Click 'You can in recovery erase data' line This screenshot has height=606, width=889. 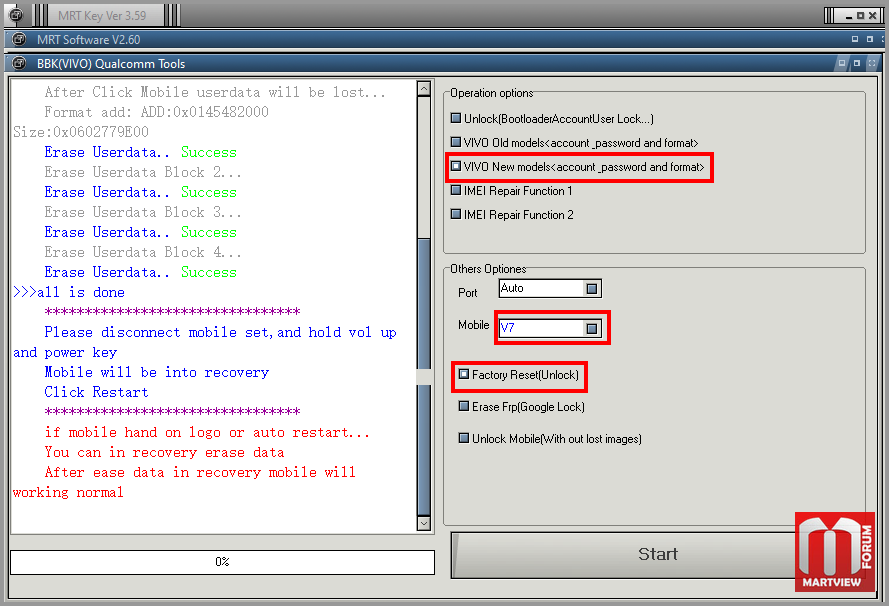tap(164, 452)
